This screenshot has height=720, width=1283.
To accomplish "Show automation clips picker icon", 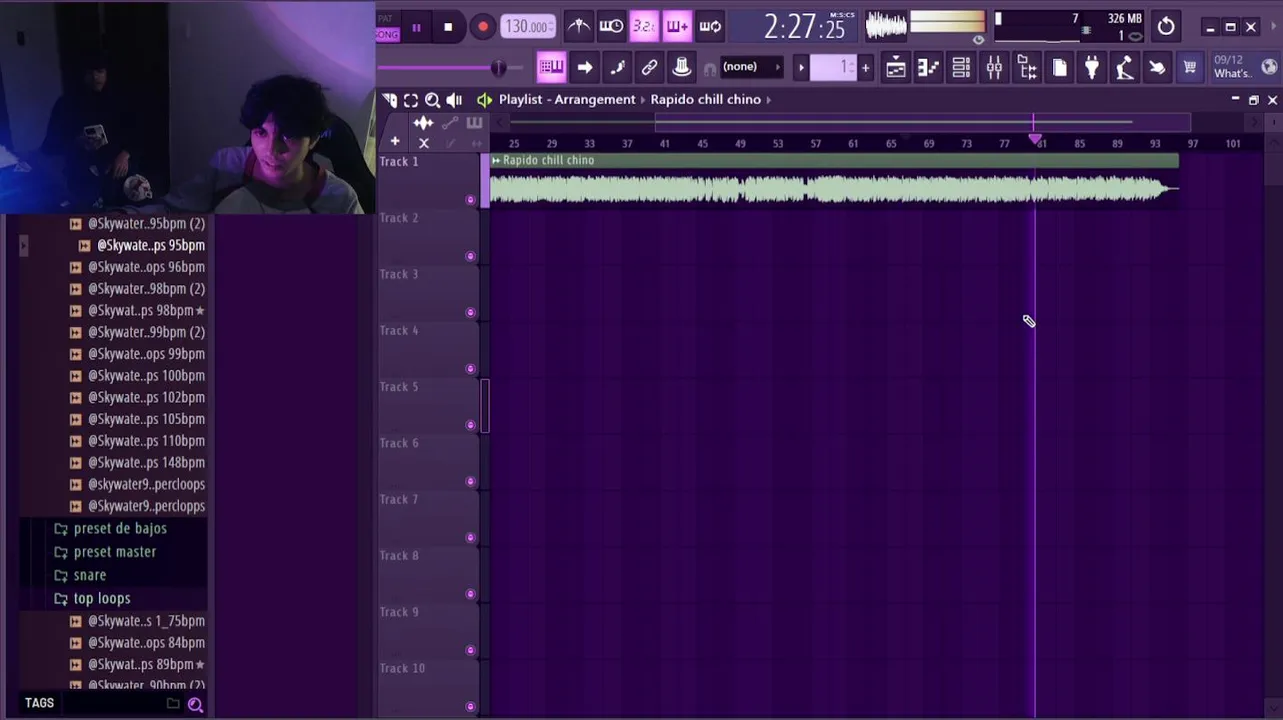I will coord(450,123).
